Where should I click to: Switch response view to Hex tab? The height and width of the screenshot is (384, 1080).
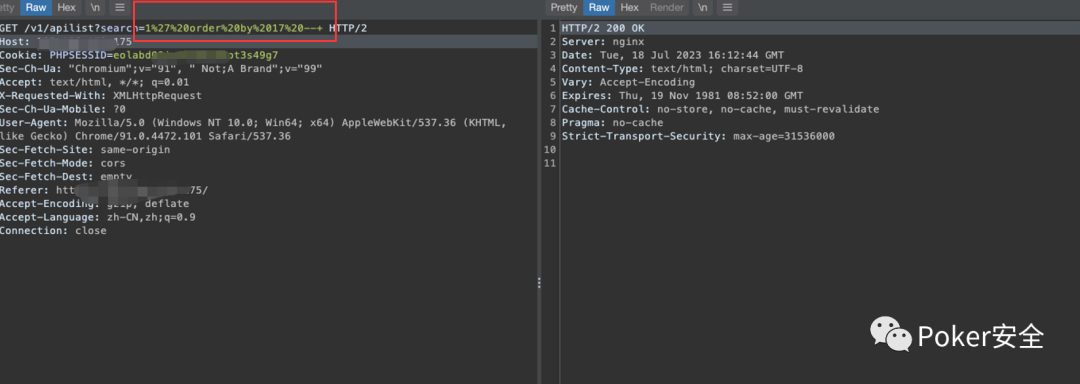pyautogui.click(x=630, y=8)
